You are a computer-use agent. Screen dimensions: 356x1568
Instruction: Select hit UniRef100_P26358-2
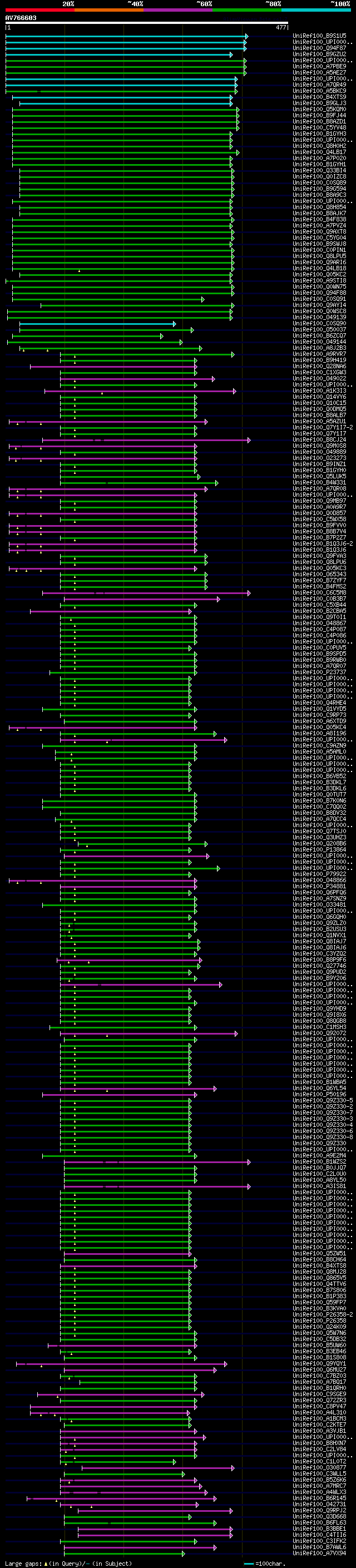click(323, 1315)
